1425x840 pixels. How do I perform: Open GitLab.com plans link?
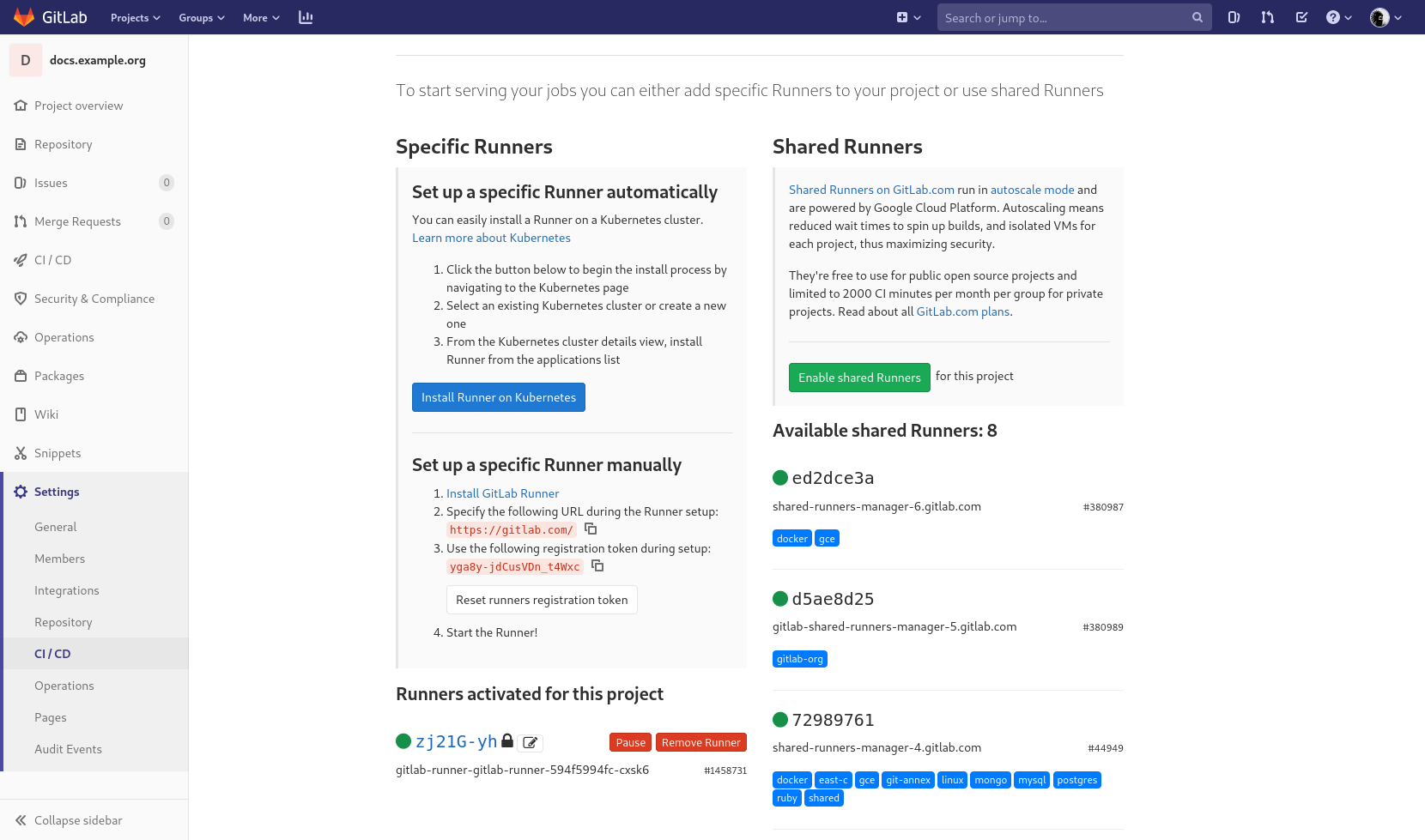963,311
